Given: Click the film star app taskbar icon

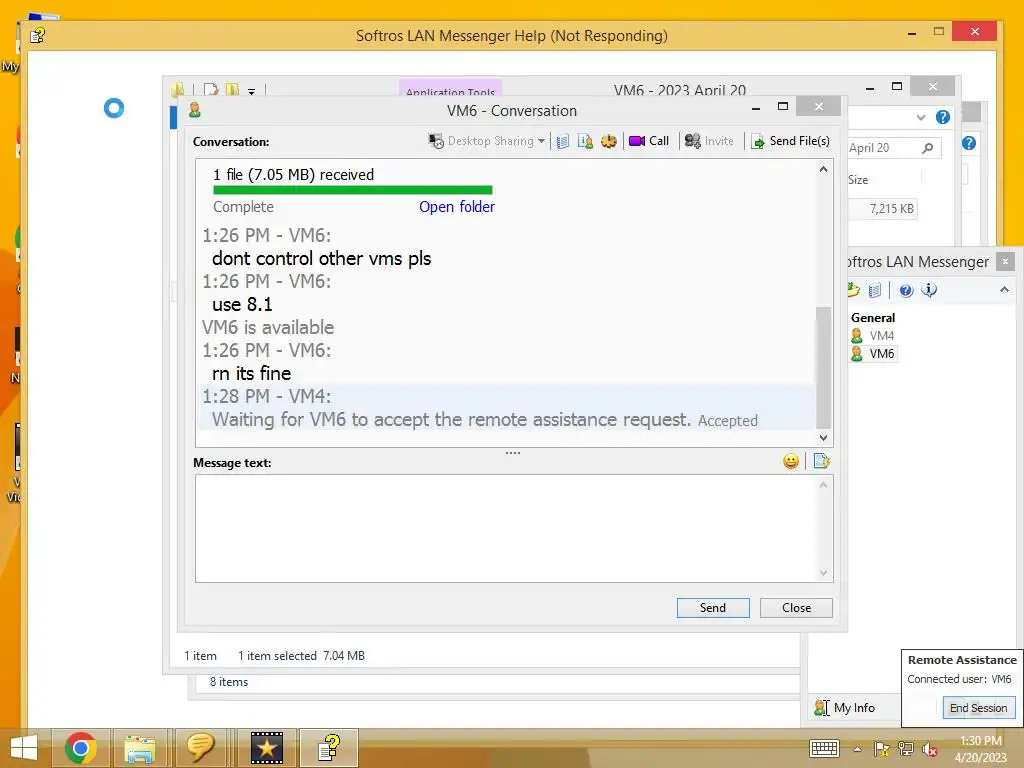Looking at the screenshot, I should (266, 748).
